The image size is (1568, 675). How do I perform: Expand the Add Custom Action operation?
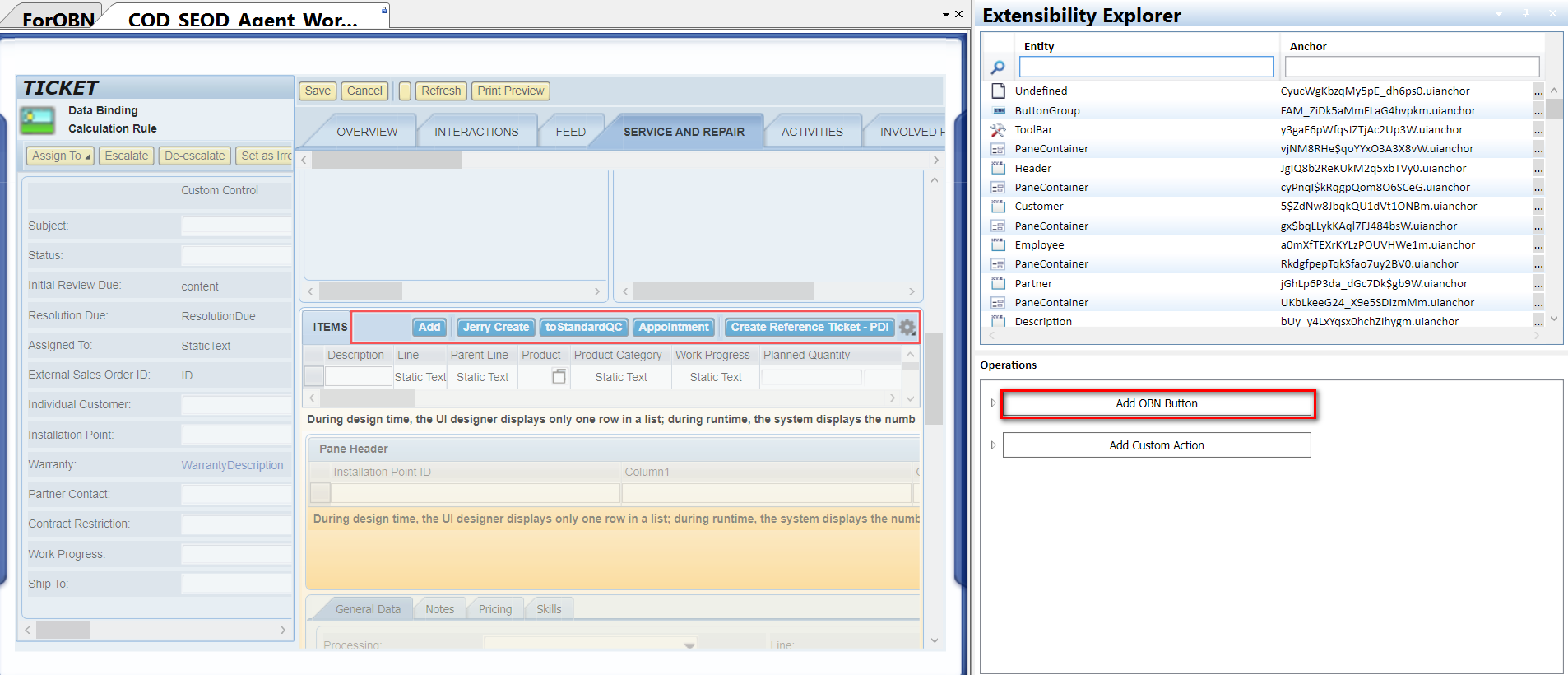pos(993,445)
